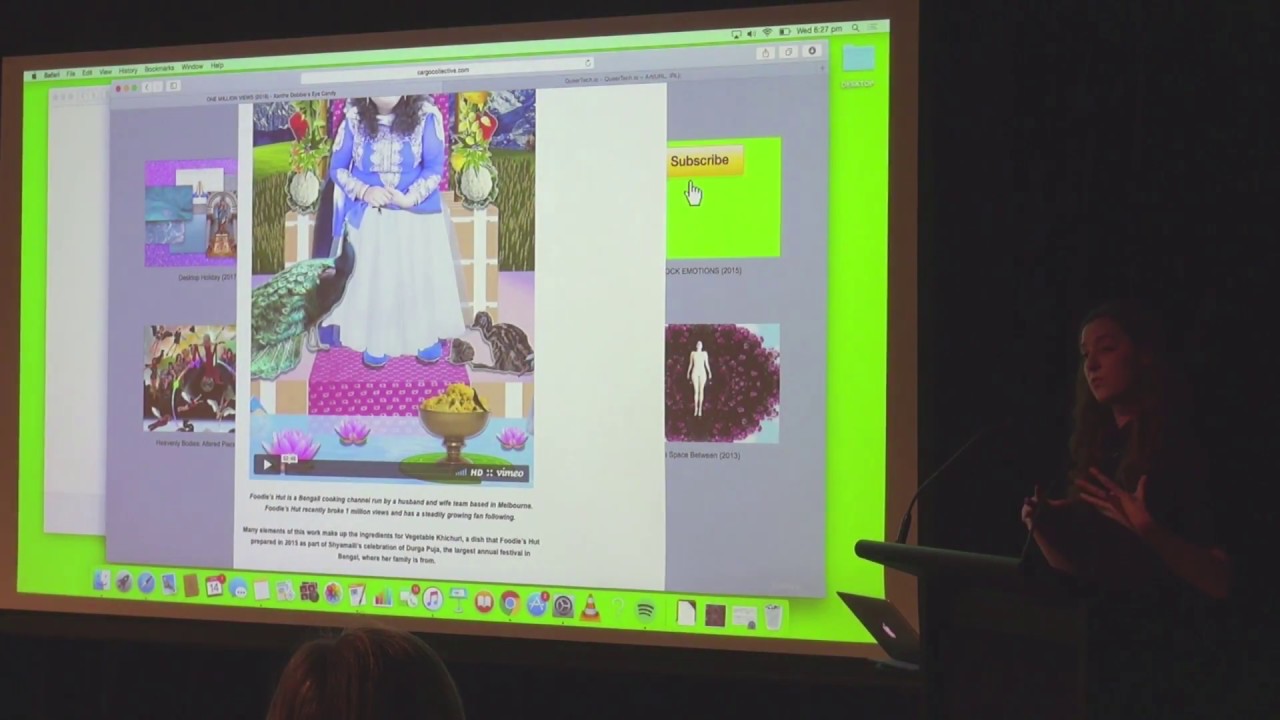Open Numbers from the Dock

click(x=383, y=597)
